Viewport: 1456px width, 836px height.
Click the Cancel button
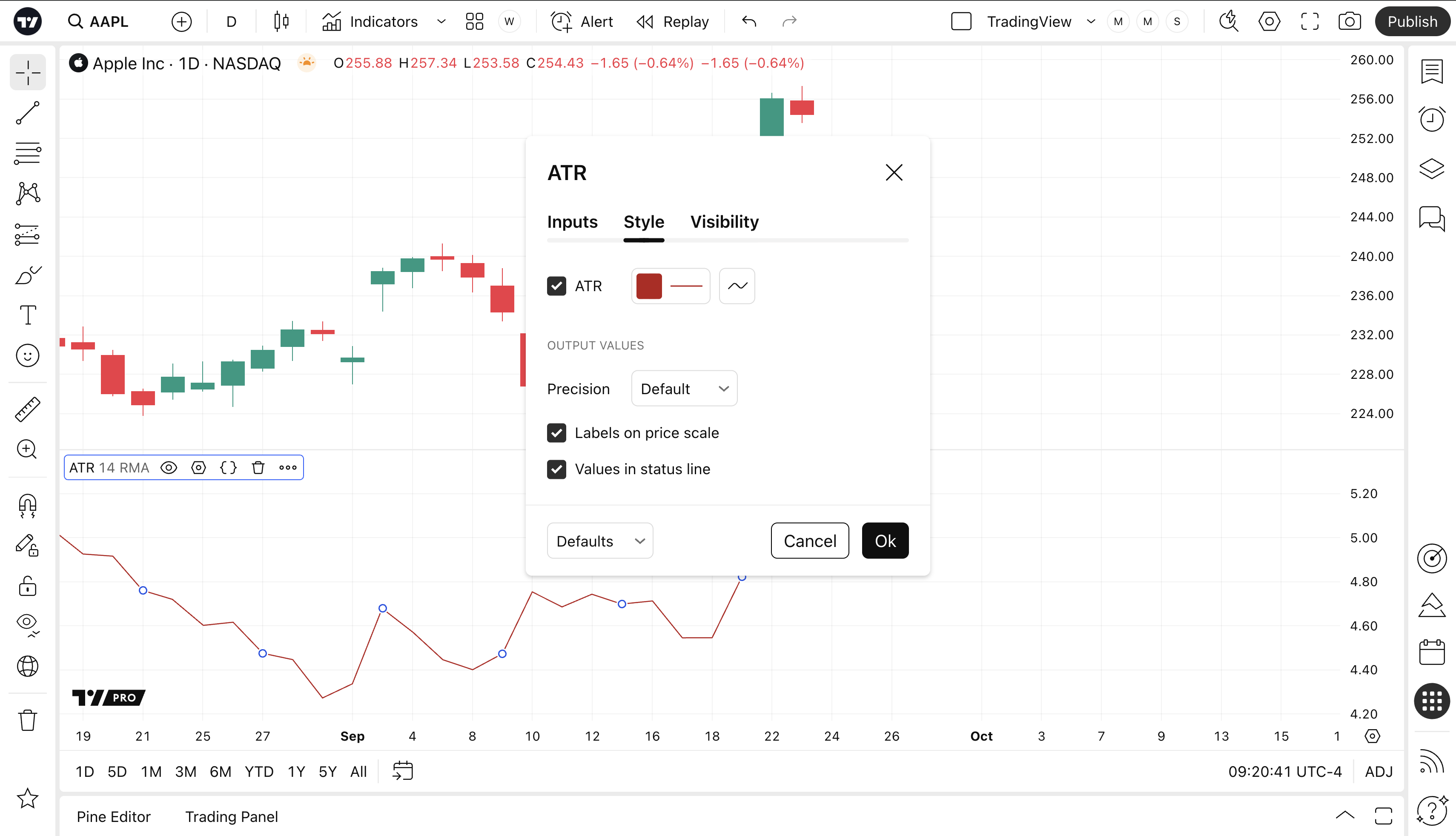pyautogui.click(x=809, y=541)
